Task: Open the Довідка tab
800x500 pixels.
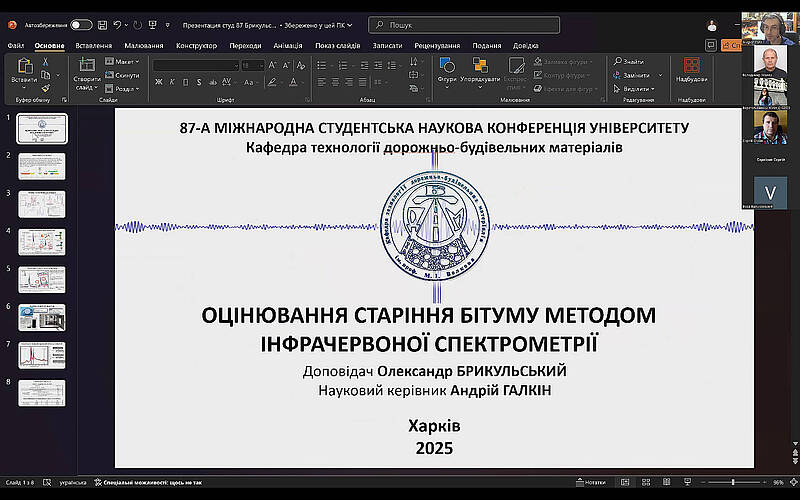Action: pos(526,45)
